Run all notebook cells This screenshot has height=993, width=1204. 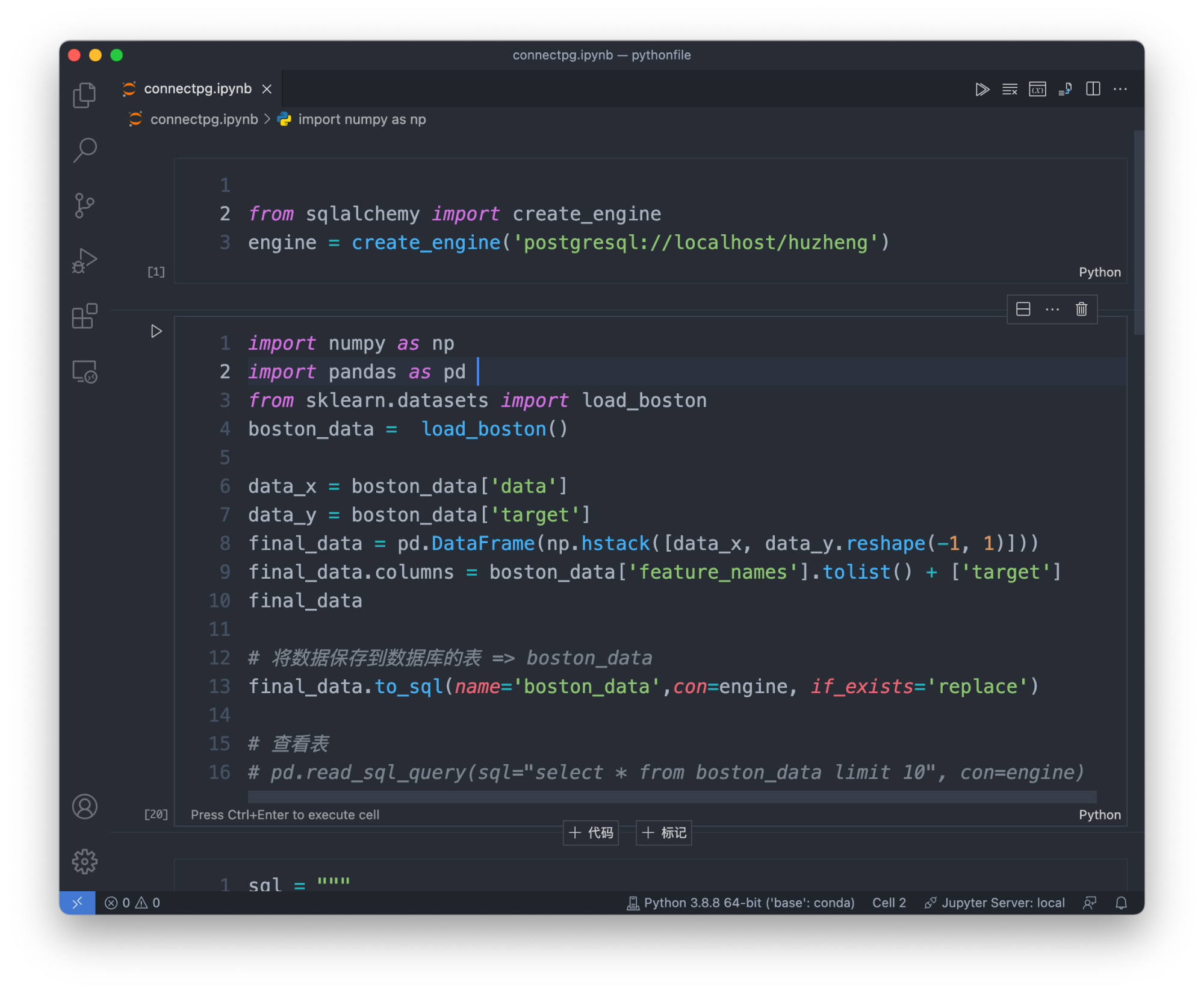[982, 90]
